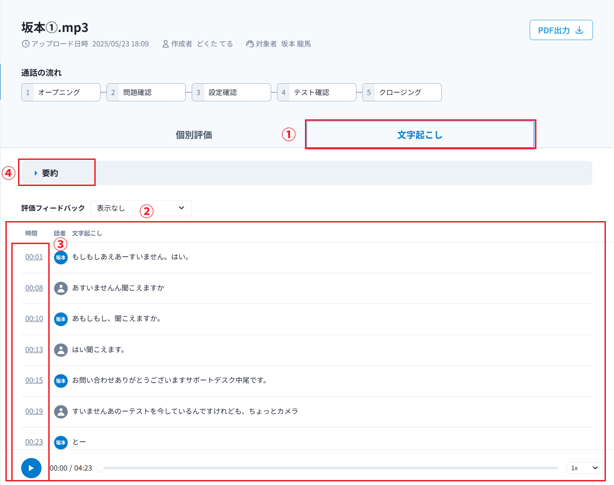Click speaker avatar beside あもしもし、聞こえますか
This screenshot has width=614, height=485.
61,319
